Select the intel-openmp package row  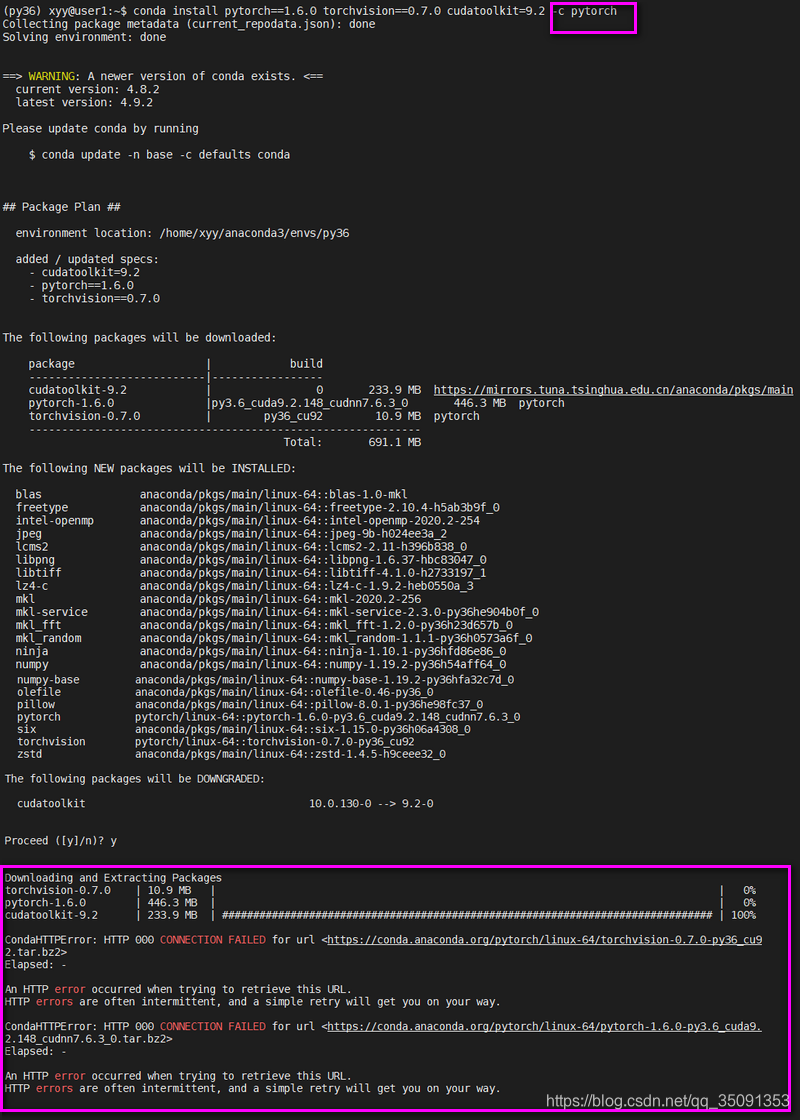click(247, 520)
